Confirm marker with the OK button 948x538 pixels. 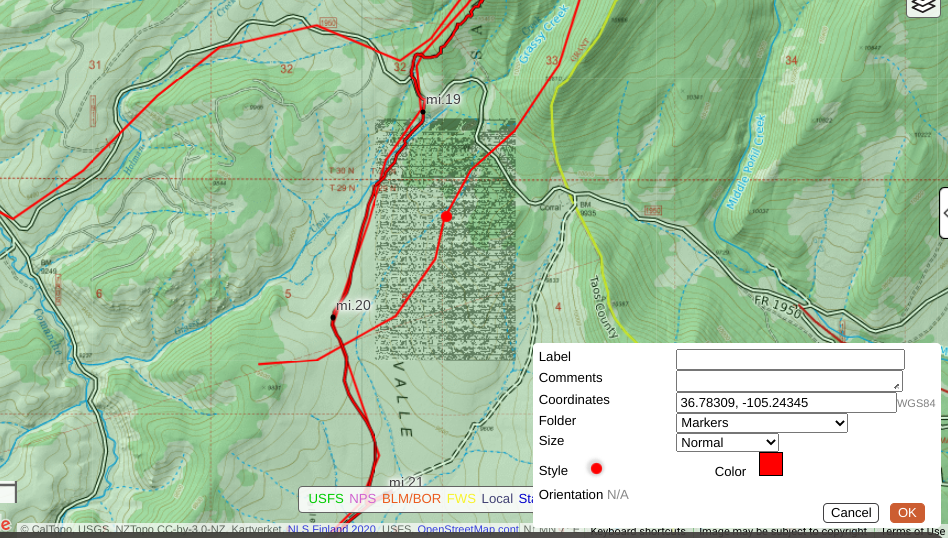point(906,513)
